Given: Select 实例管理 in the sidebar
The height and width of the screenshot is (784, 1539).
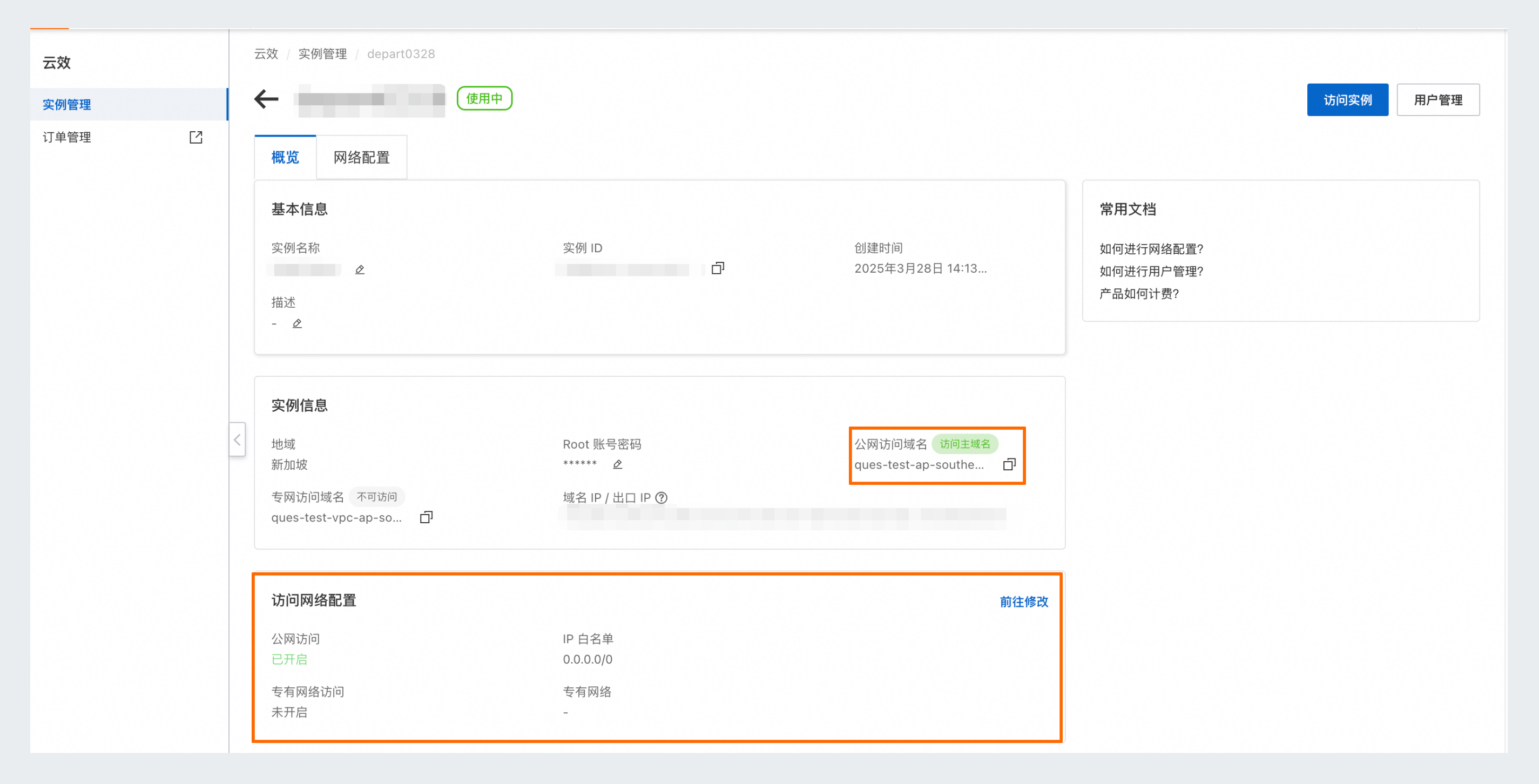Looking at the screenshot, I should [x=67, y=105].
